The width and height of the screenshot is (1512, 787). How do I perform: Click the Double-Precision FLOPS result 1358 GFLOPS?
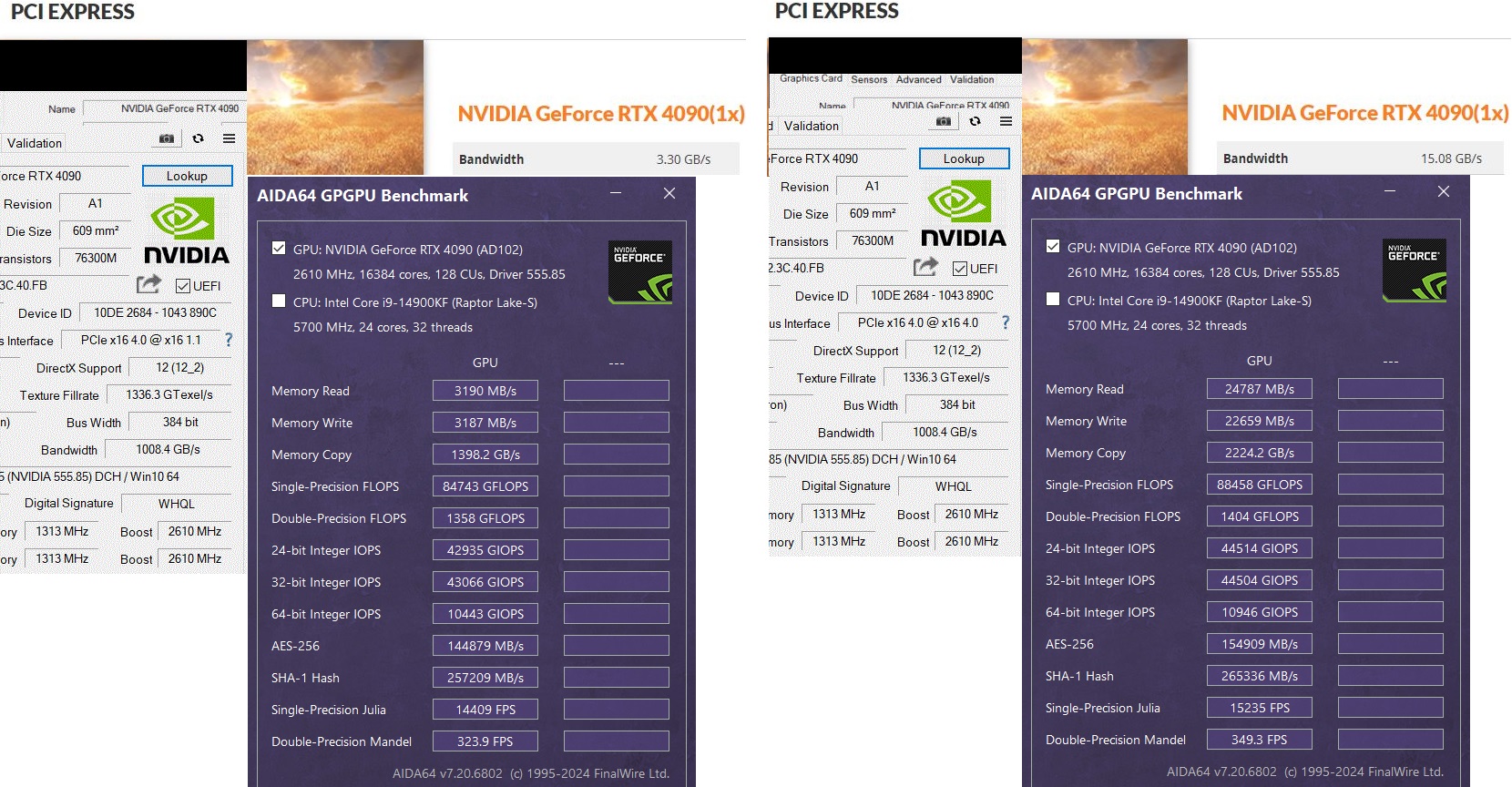tap(485, 518)
